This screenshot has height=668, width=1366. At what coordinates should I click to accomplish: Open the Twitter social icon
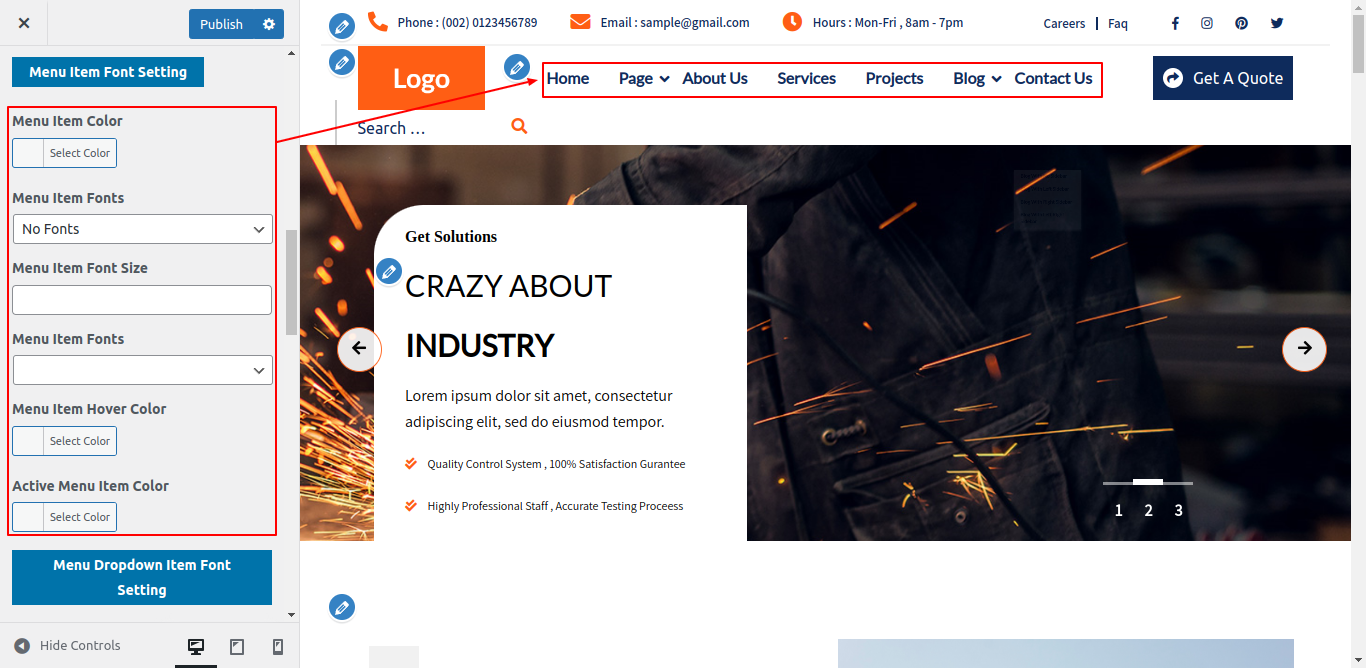[1277, 23]
